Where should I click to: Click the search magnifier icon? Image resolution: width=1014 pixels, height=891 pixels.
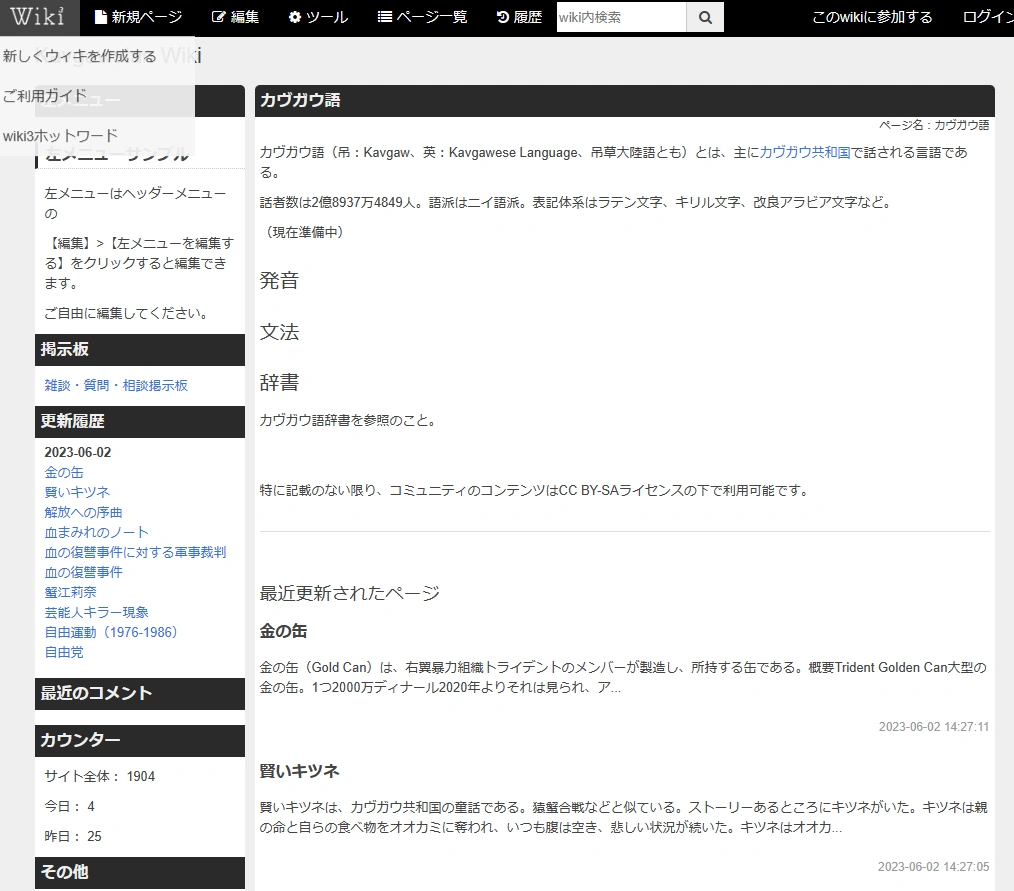tap(704, 17)
